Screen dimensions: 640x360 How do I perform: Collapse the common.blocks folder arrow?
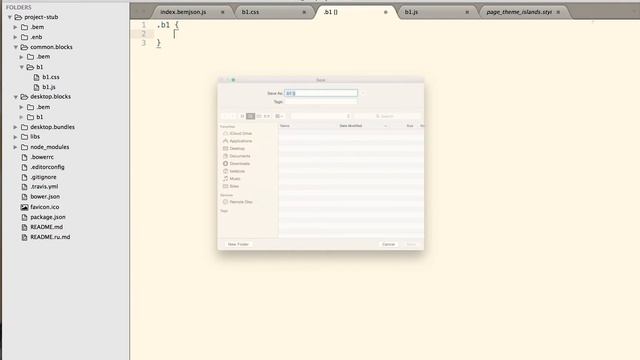[16, 47]
